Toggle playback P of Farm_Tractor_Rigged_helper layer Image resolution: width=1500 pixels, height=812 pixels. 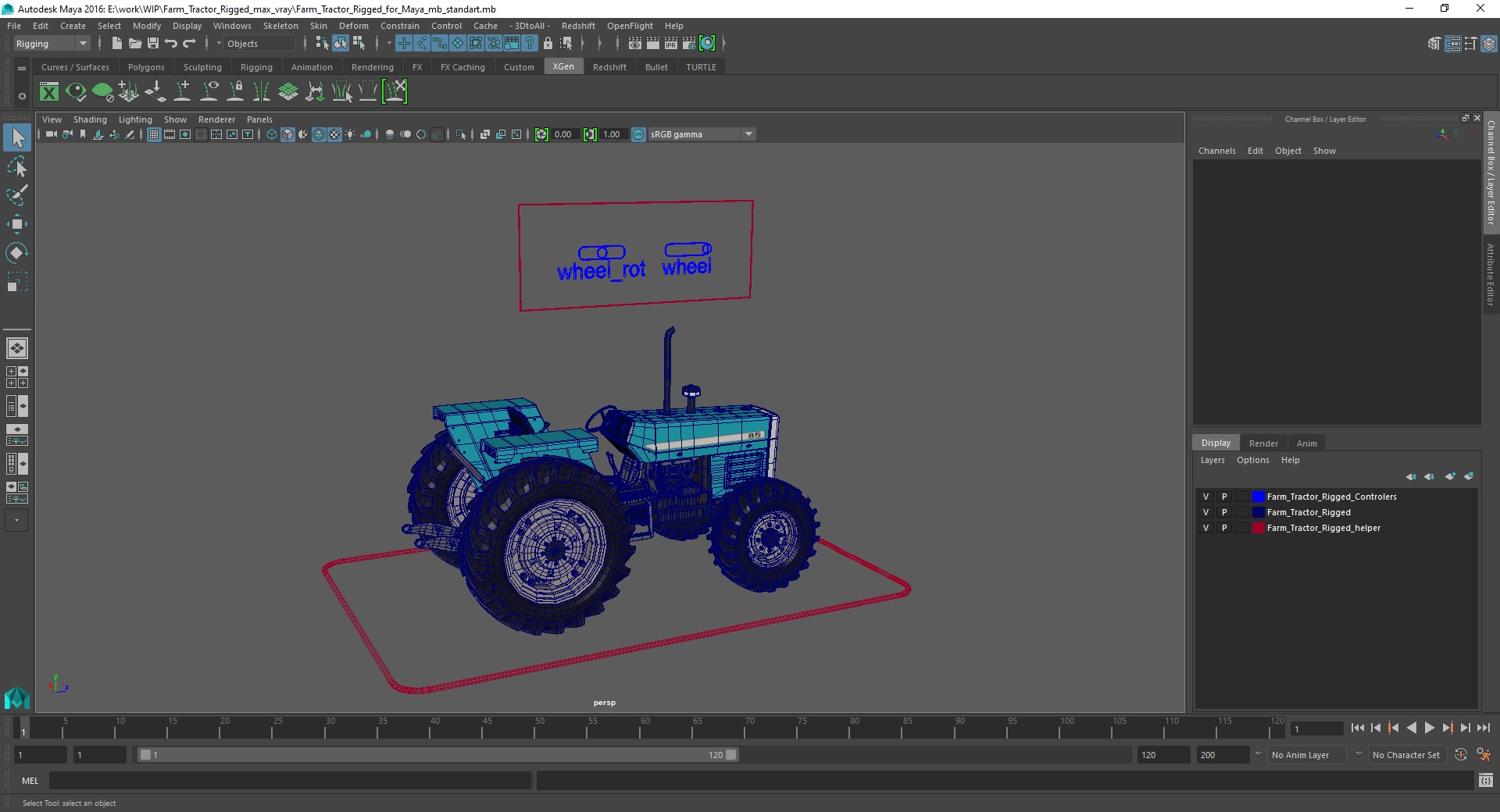(x=1224, y=528)
